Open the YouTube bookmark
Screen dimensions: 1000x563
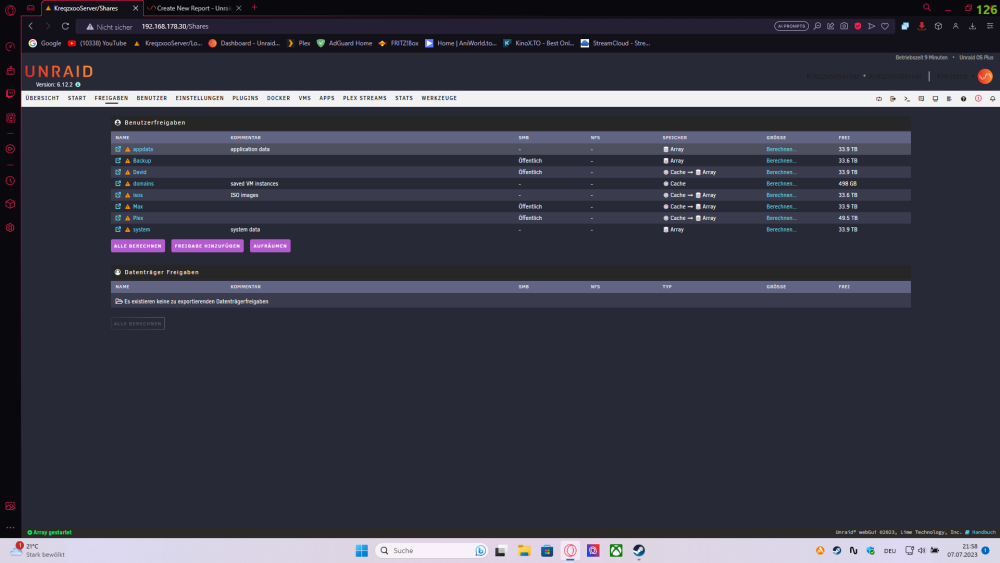[x=97, y=43]
